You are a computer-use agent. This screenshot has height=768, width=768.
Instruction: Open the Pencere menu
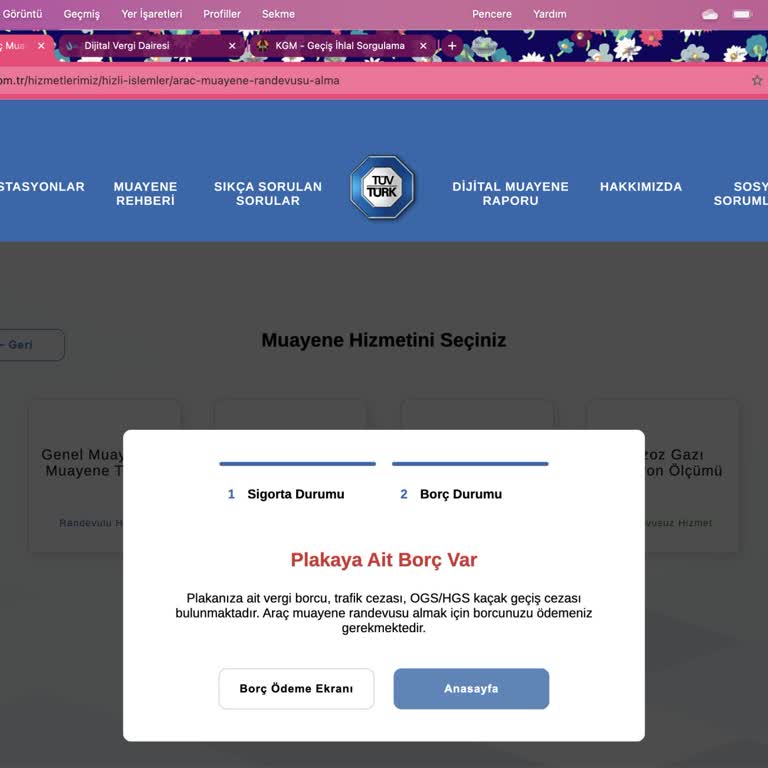pyautogui.click(x=492, y=14)
